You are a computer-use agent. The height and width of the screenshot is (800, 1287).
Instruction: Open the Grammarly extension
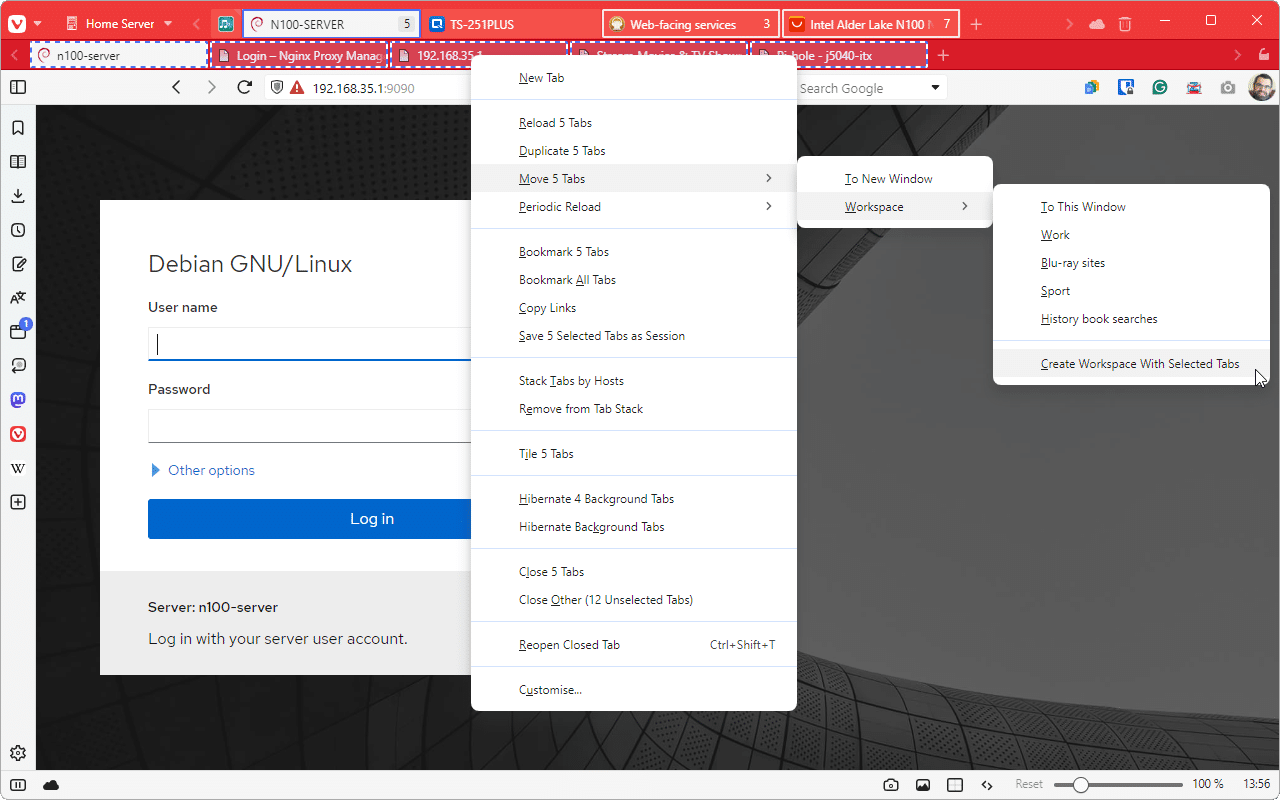[x=1159, y=87]
